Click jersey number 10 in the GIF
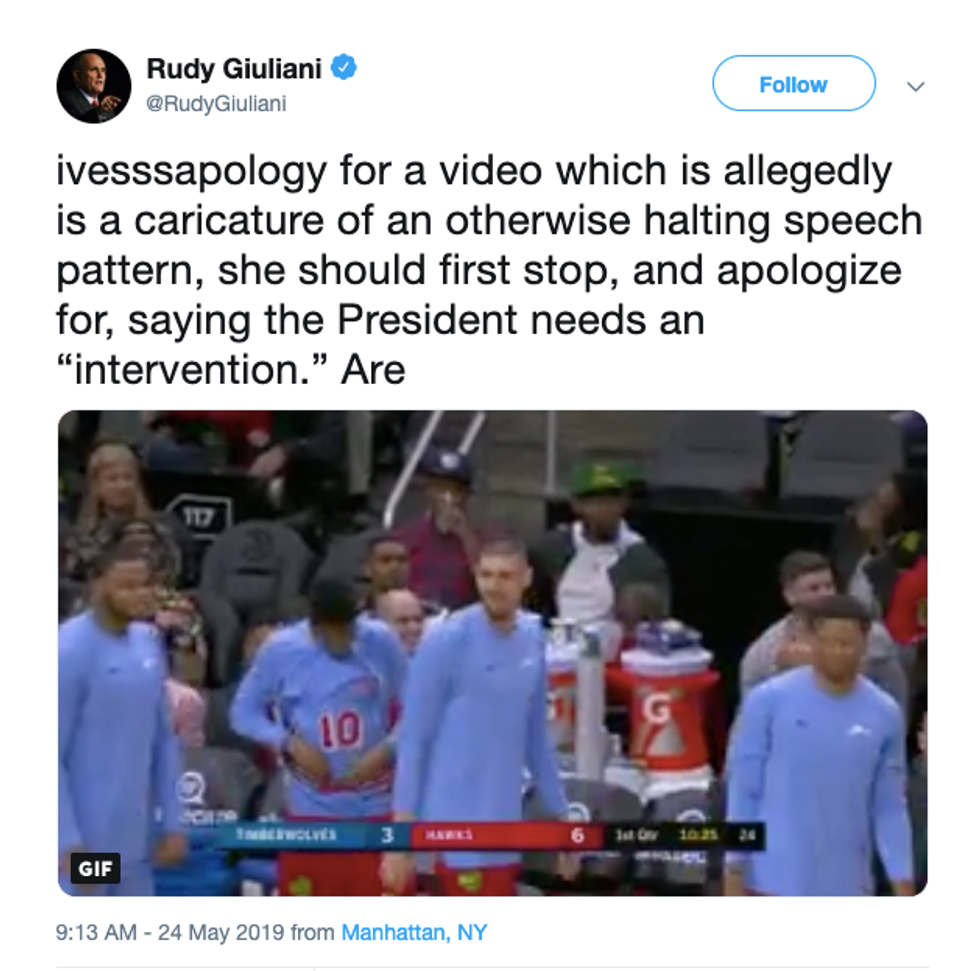The width and height of the screenshot is (980, 971). click(341, 730)
